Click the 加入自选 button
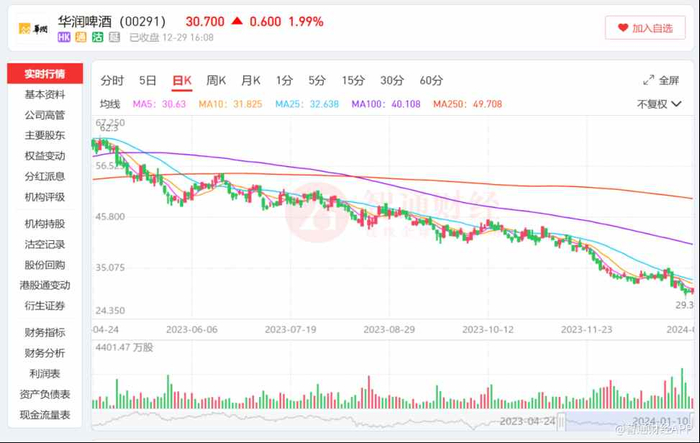Screen dimensions: 700x443 coord(644,29)
